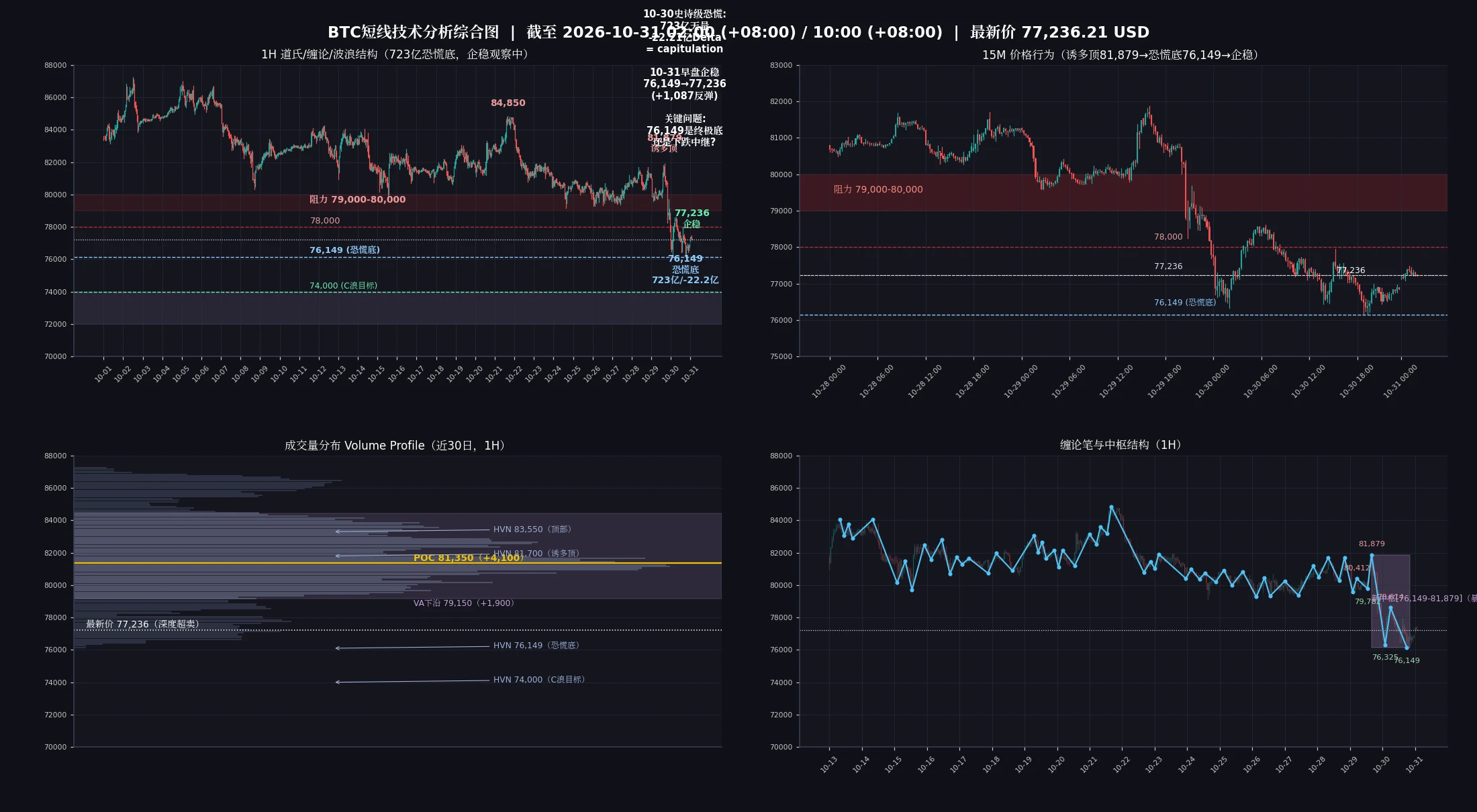Click the 阻力 79,000-80,000 label on the 1H chart

(357, 199)
